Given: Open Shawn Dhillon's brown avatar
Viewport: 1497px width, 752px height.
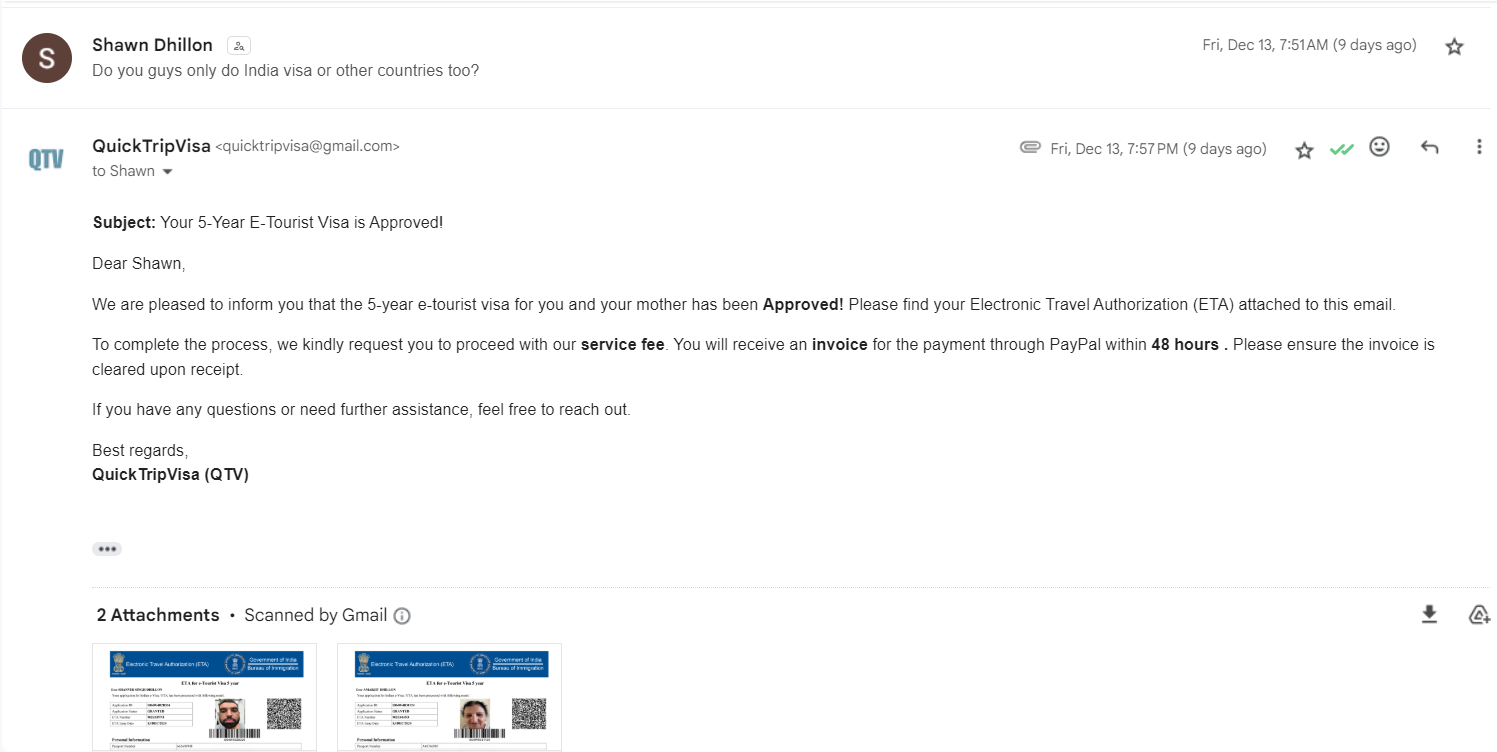Looking at the screenshot, I should coord(46,58).
